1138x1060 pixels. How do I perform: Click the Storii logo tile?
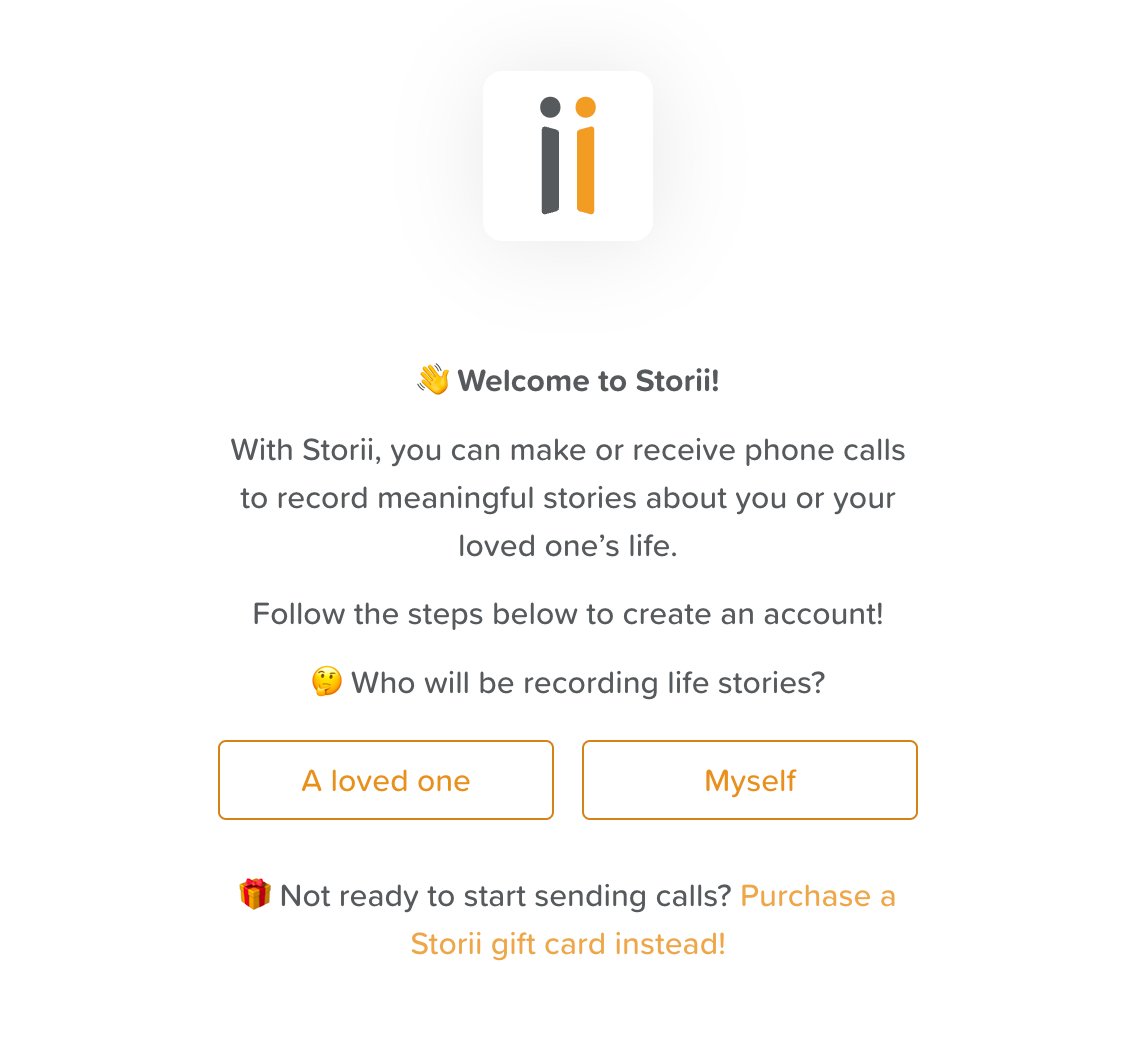pos(567,156)
